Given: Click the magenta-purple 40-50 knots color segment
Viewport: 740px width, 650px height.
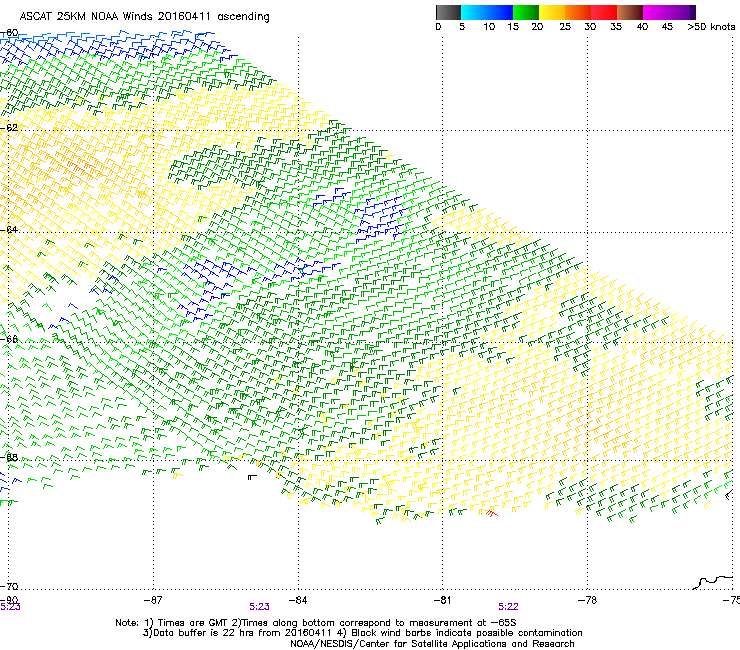Looking at the screenshot, I should 669,12.
